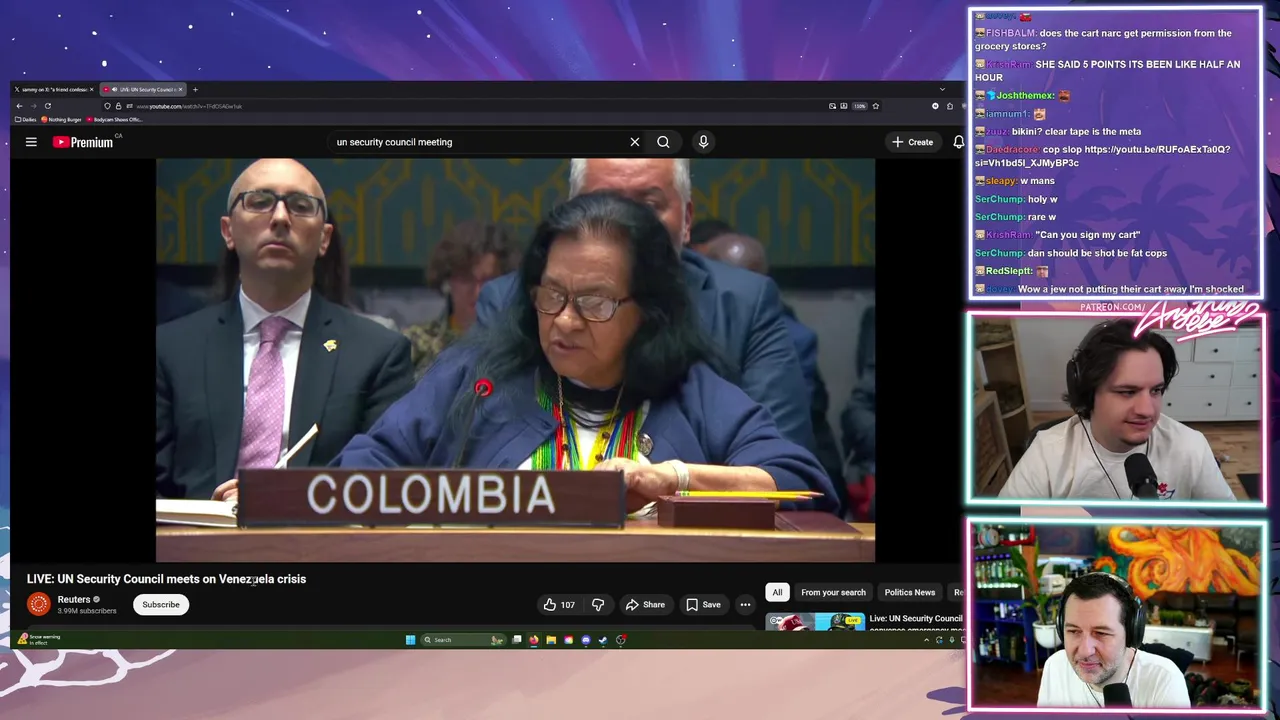Clear the search text with the X

point(634,142)
